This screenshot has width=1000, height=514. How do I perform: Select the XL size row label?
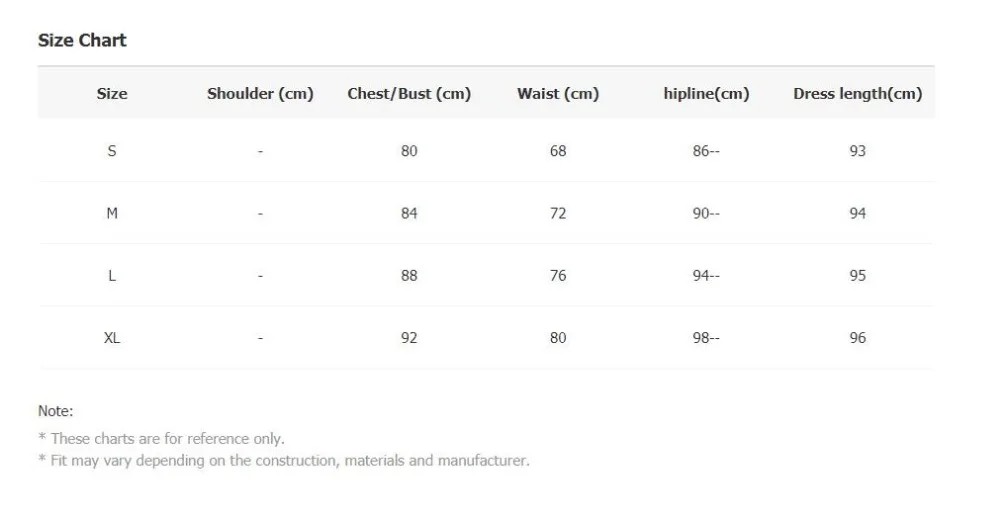pyautogui.click(x=112, y=338)
